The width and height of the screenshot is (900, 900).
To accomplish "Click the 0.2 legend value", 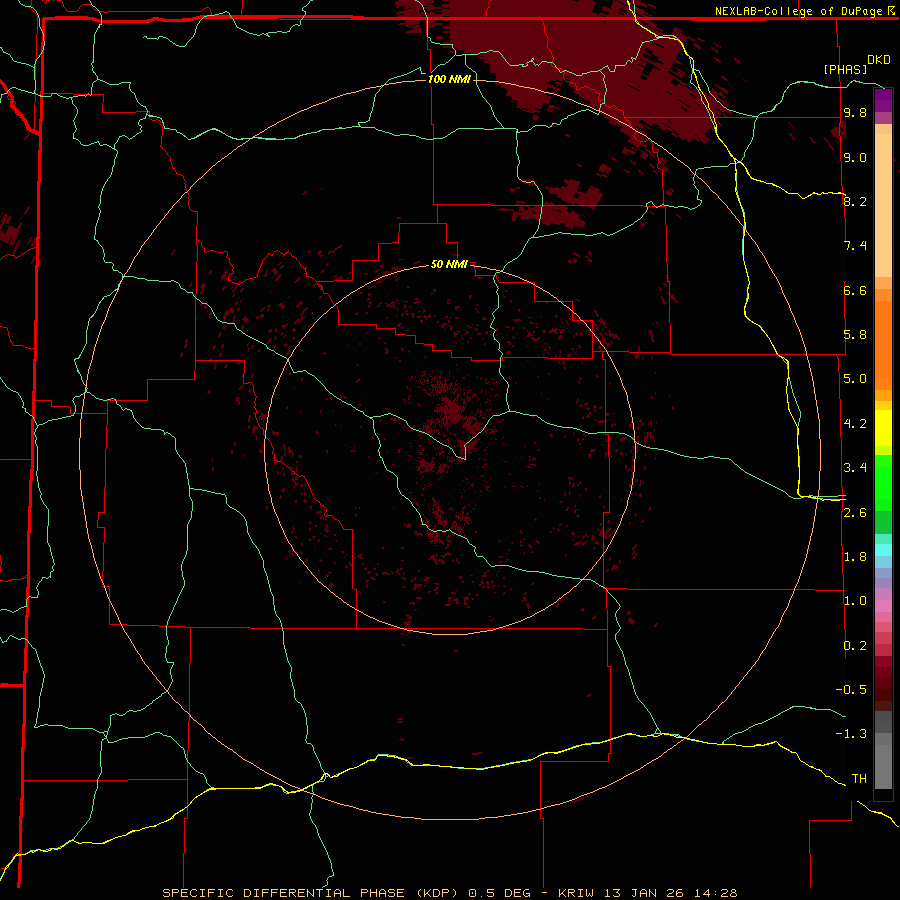I will coord(855,646).
